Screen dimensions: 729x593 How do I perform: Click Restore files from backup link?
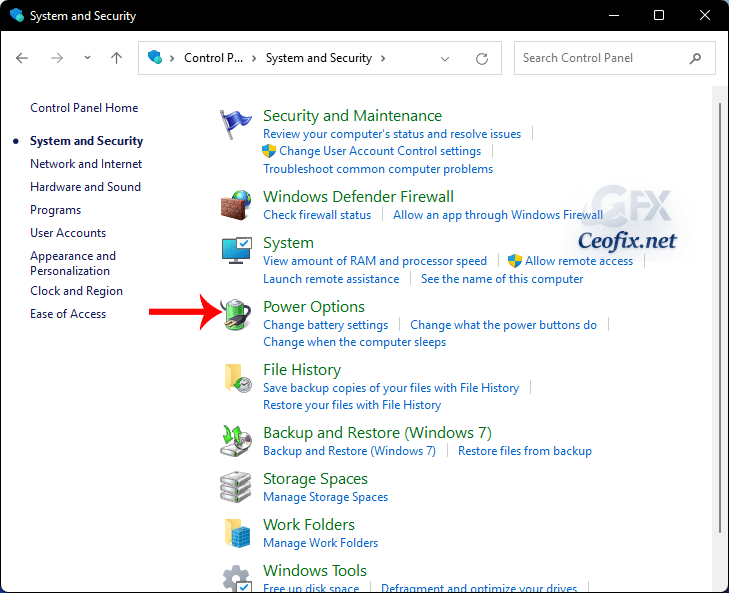pos(524,451)
